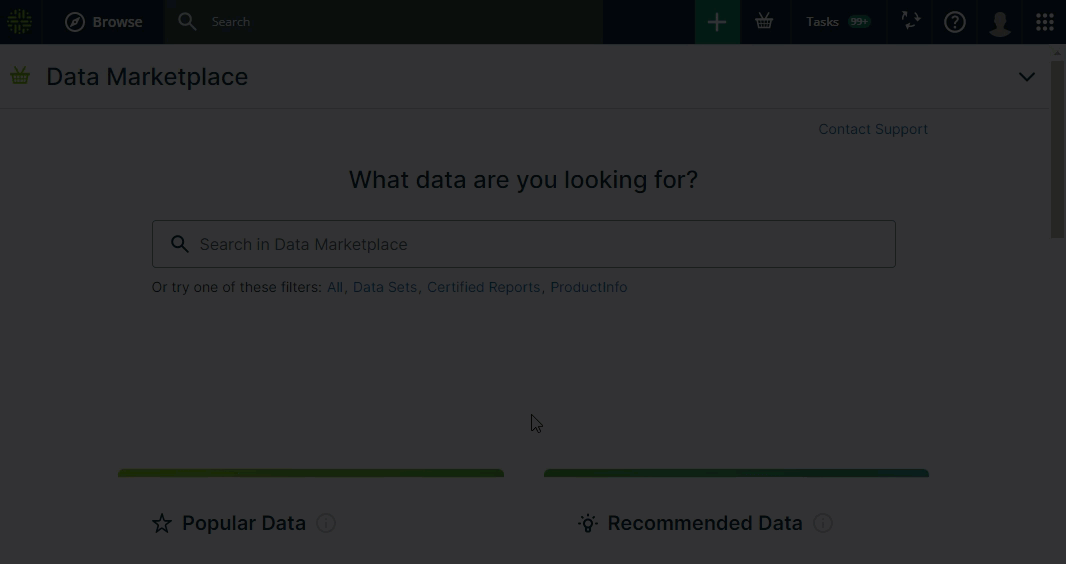Click the magnifier icon in marketplace search
The height and width of the screenshot is (564, 1066).
pyautogui.click(x=180, y=244)
